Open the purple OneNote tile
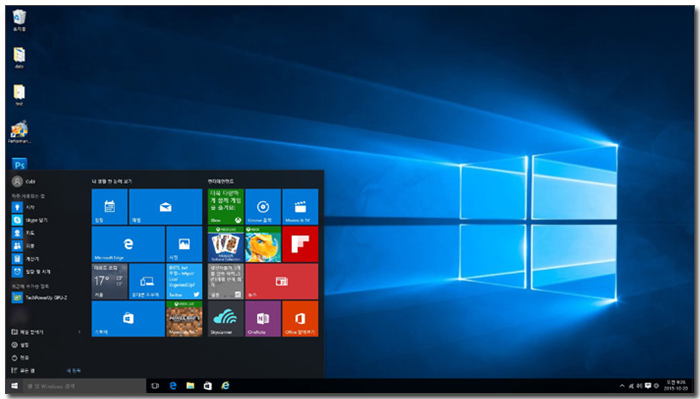Screen dimensions: 700x399 (263, 319)
